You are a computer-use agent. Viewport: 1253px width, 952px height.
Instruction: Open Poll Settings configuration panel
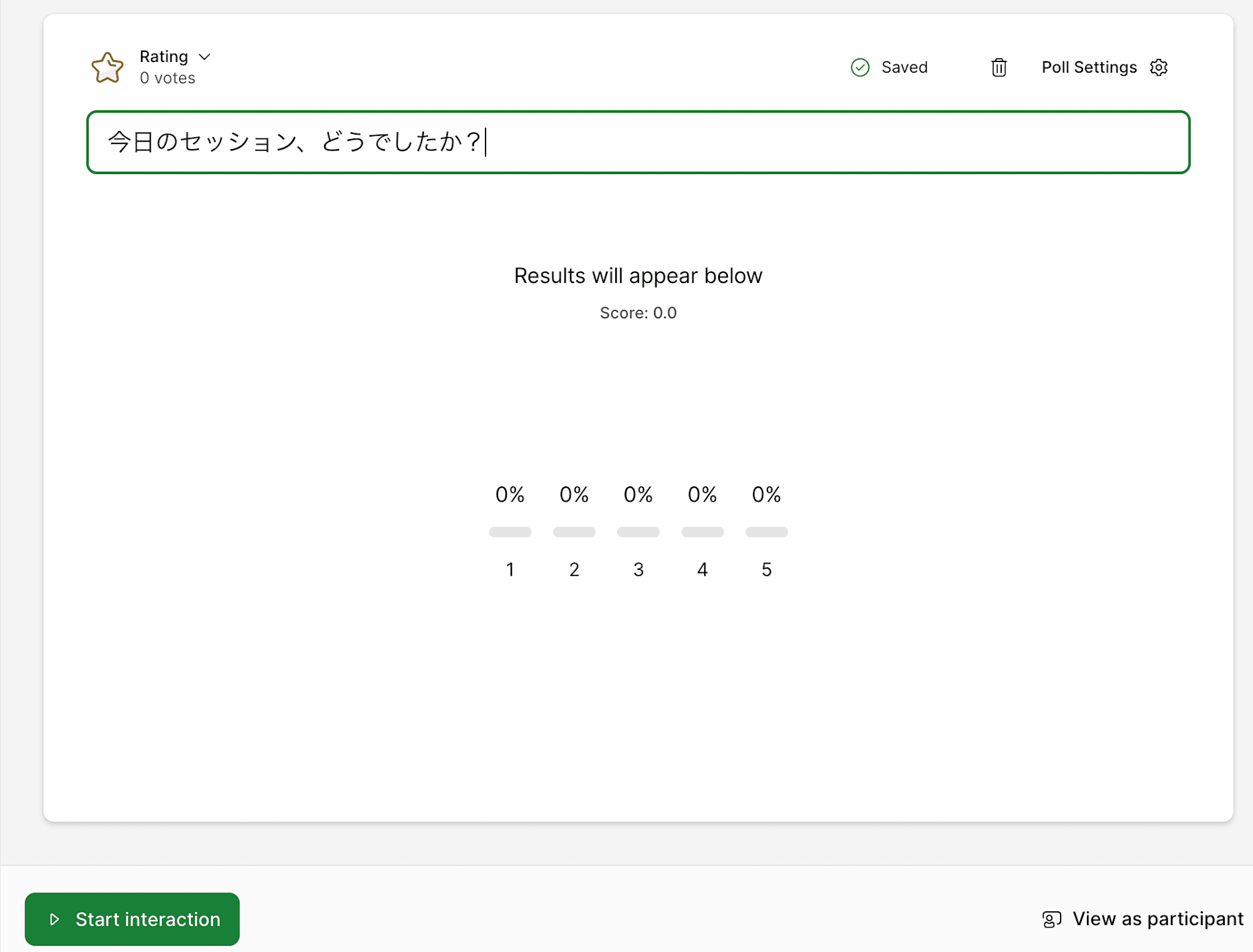click(x=1160, y=67)
